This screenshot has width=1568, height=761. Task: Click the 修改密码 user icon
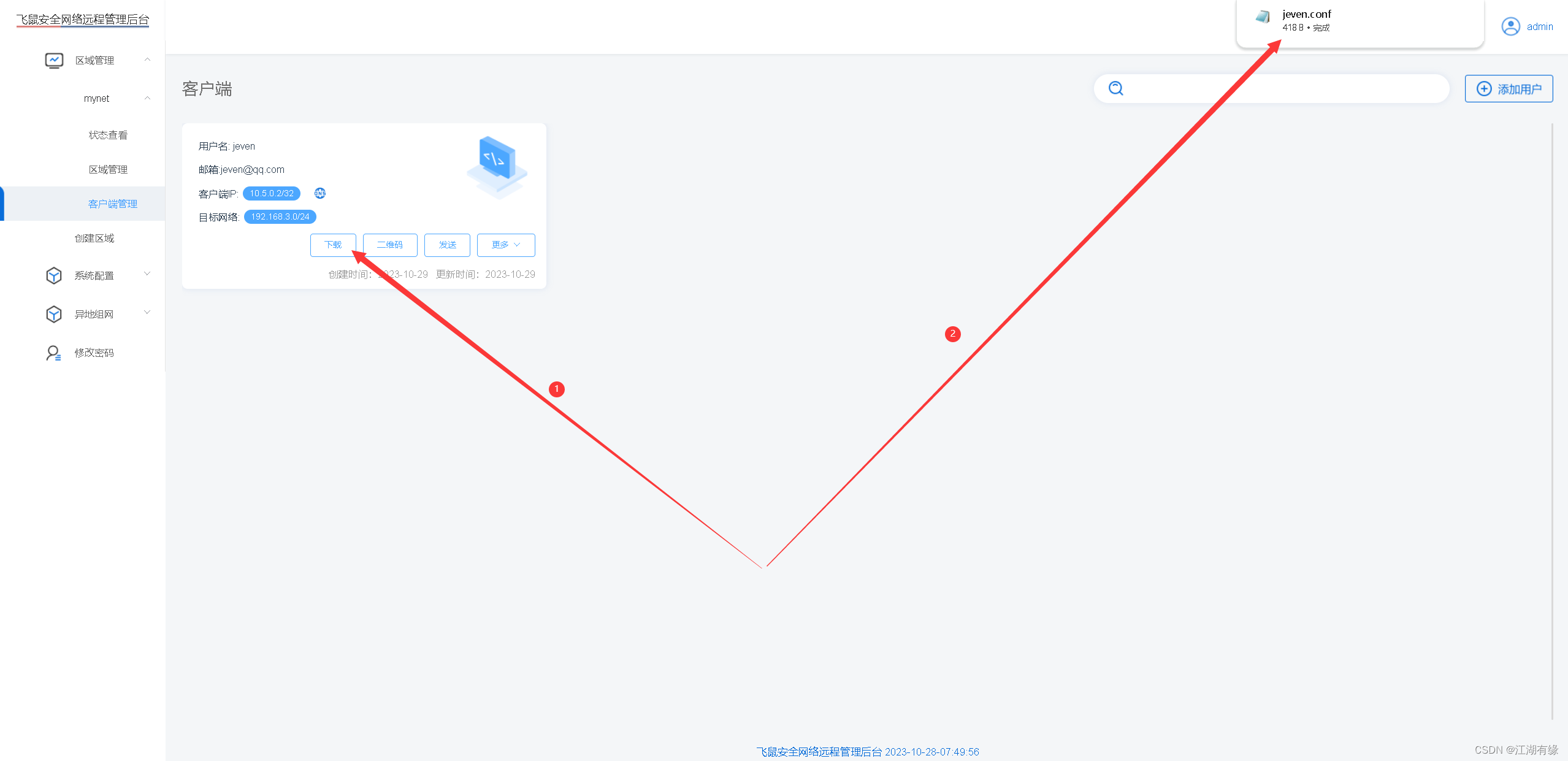click(54, 353)
